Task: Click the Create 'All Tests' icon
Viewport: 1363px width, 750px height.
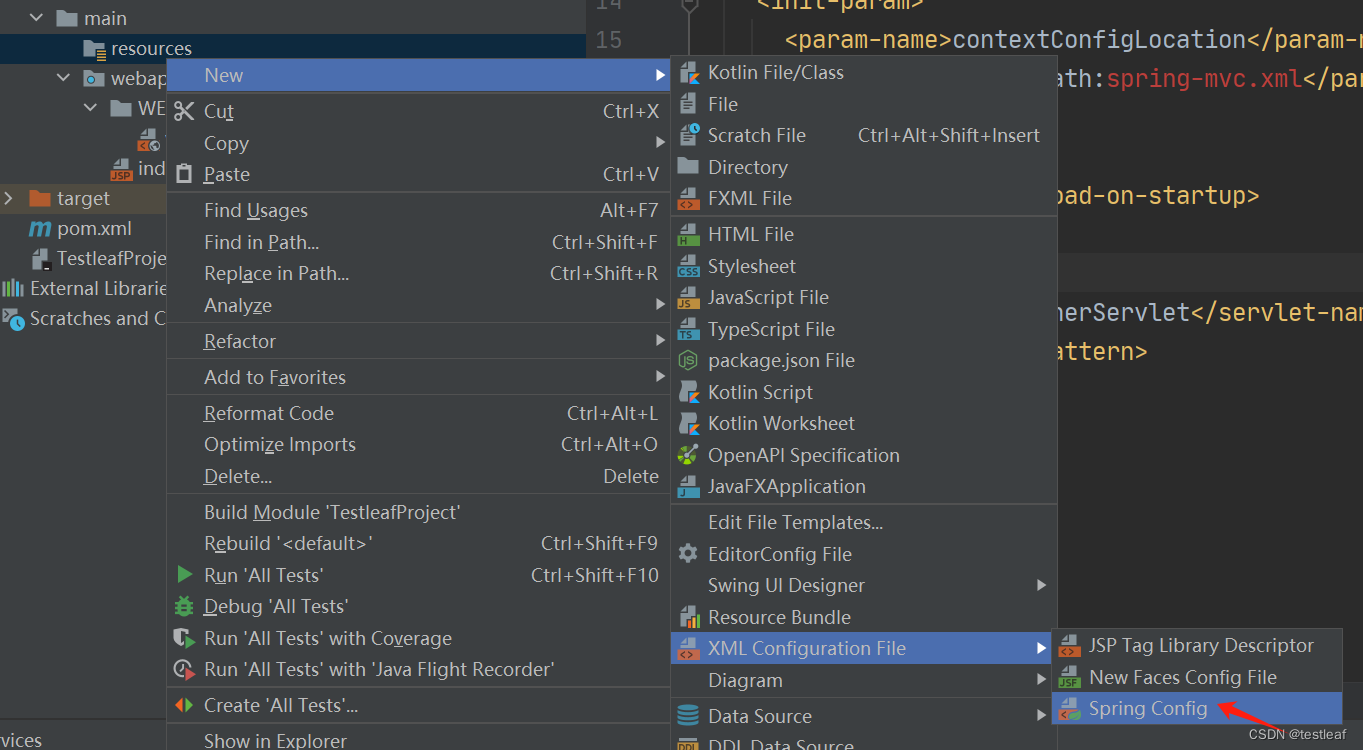Action: [x=184, y=705]
